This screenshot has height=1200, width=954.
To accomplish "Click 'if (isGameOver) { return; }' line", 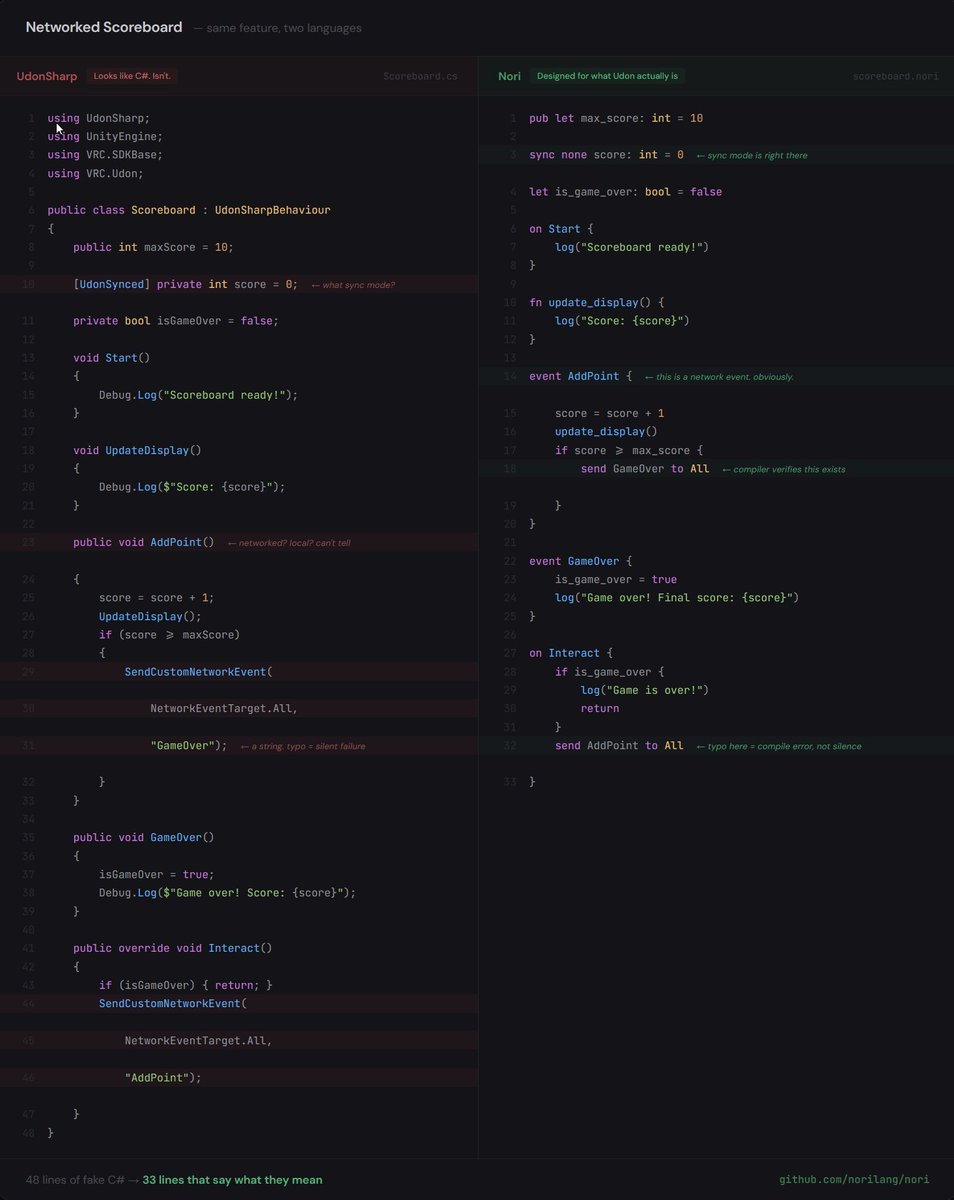I will tap(185, 985).
